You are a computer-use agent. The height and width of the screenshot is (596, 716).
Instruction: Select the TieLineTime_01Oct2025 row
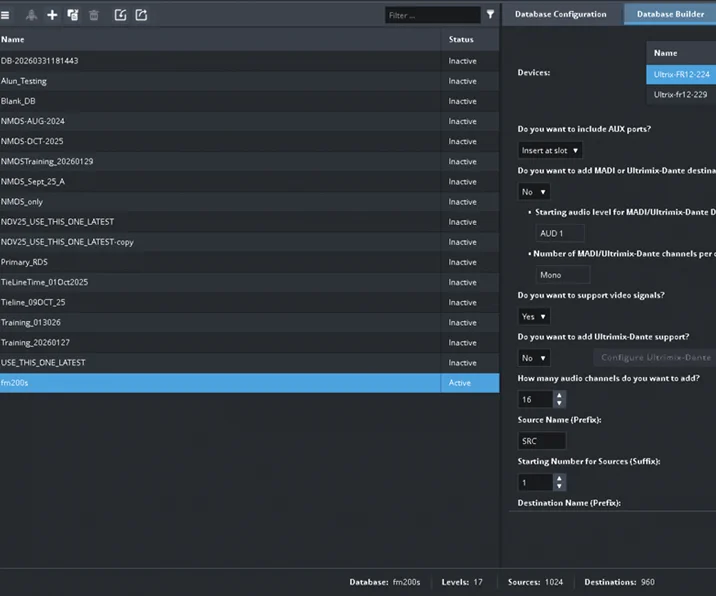pos(249,282)
